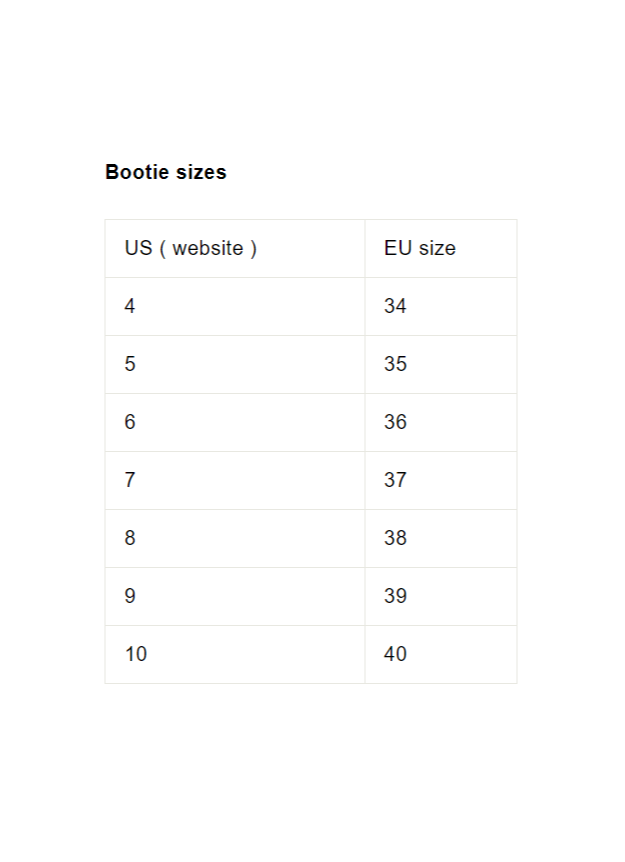625x862 pixels.
Task: Click the word website in header
Action: pos(208,248)
